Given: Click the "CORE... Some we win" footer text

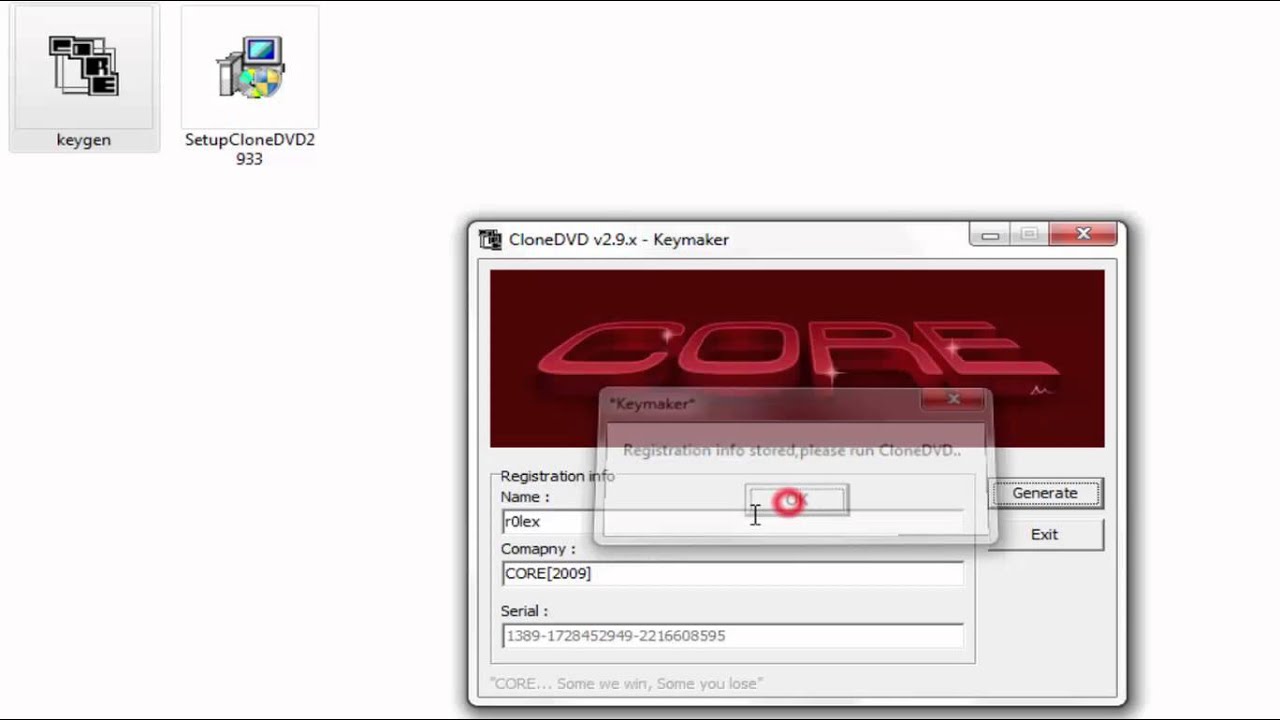Looking at the screenshot, I should 626,683.
